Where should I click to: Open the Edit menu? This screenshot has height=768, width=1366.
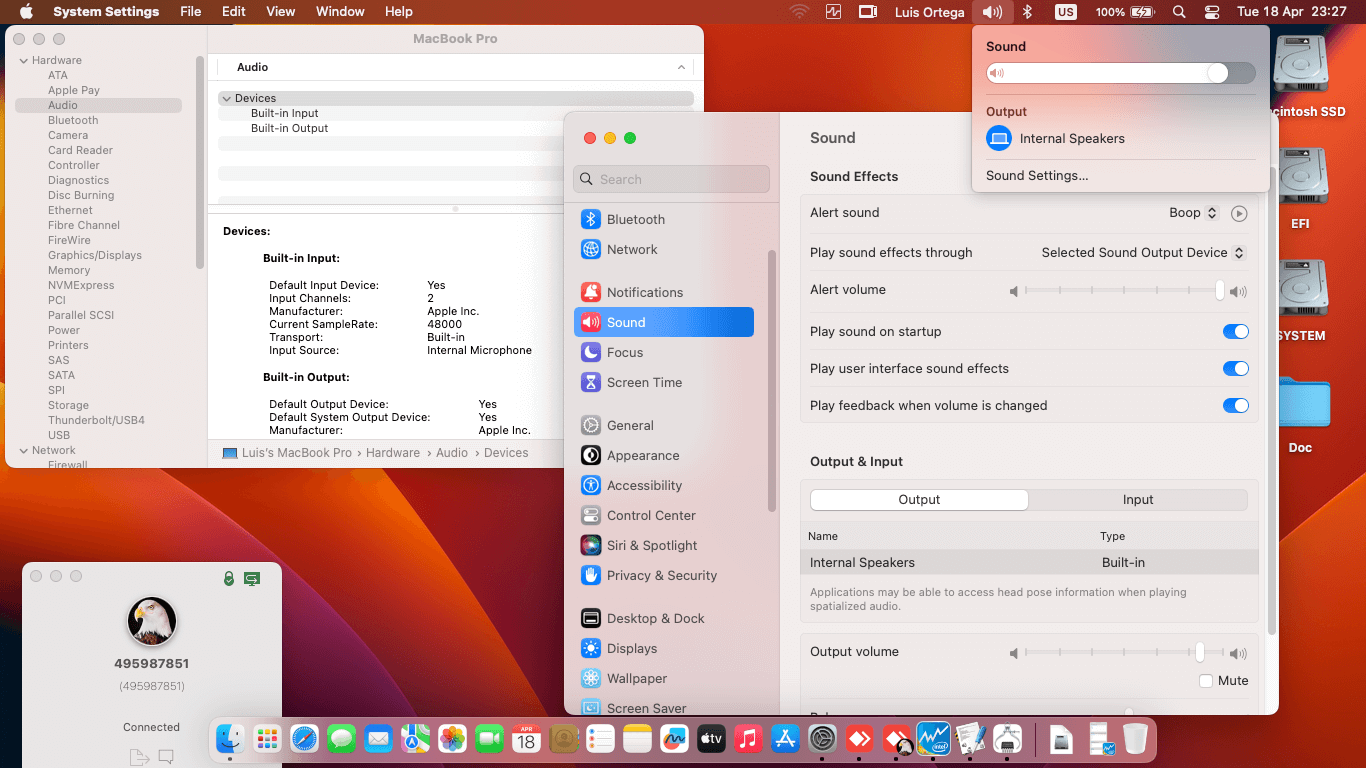click(x=234, y=12)
